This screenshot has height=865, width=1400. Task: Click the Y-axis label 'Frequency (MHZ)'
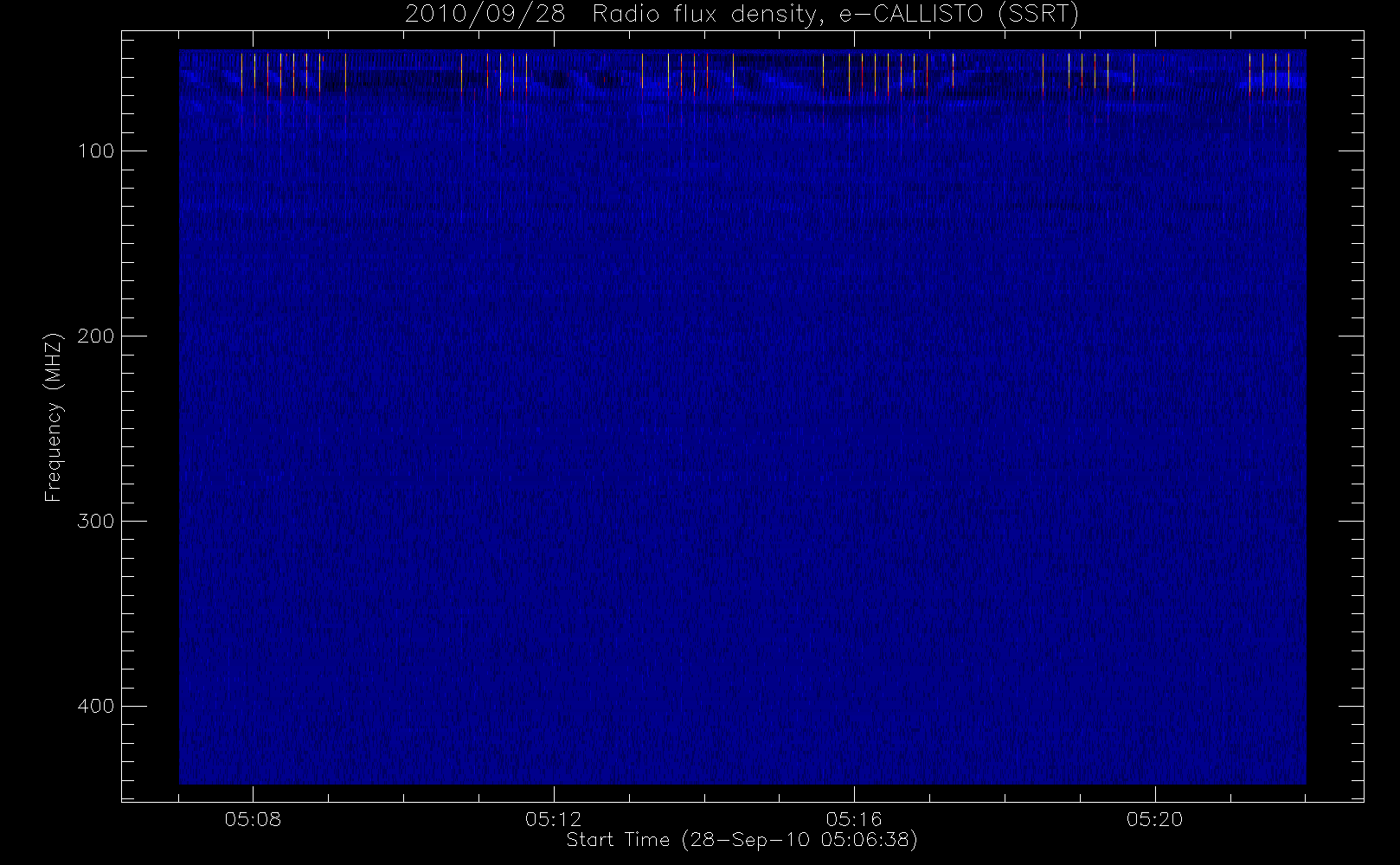point(54,416)
